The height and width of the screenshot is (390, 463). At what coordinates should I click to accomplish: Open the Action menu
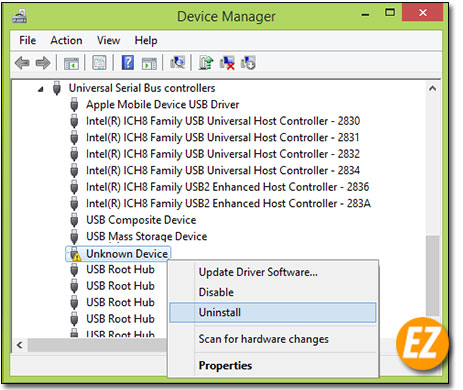(x=66, y=40)
